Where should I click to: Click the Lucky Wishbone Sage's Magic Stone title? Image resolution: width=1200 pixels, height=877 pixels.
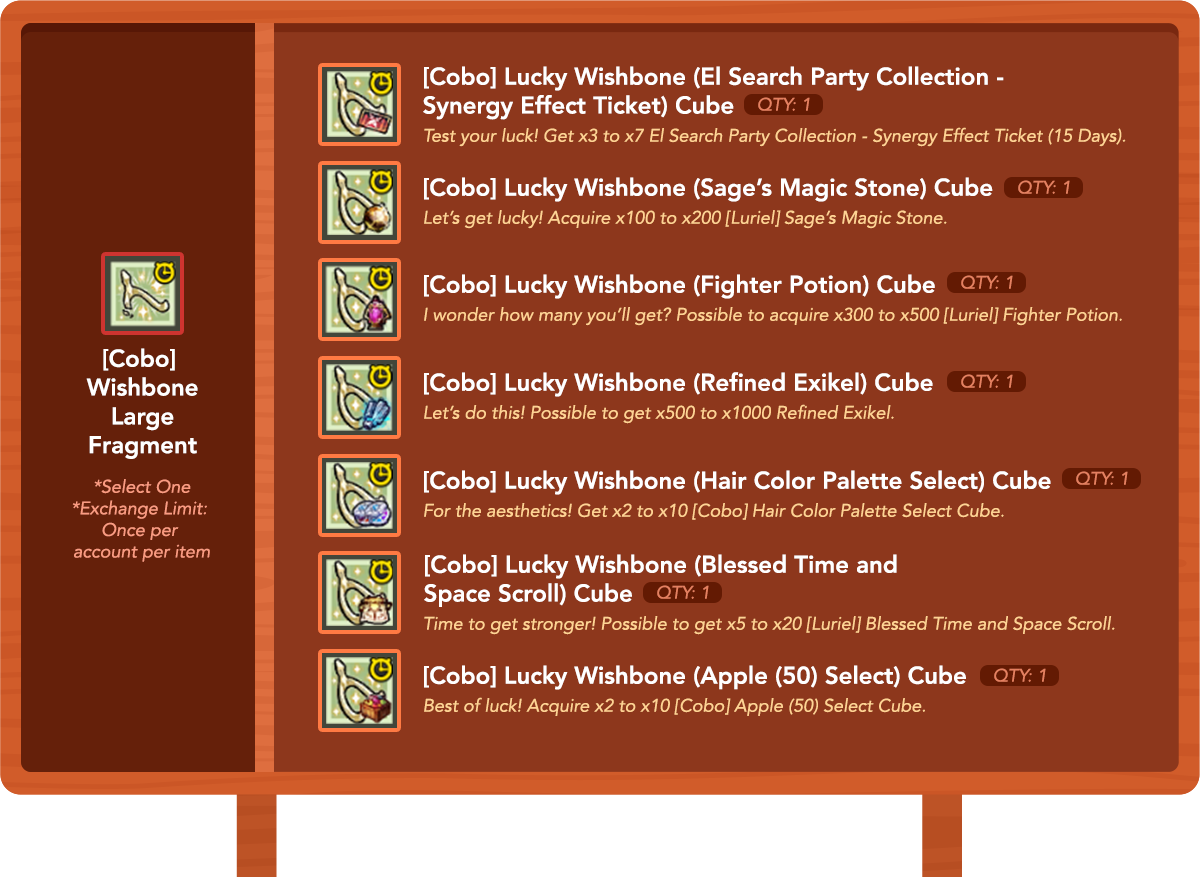[x=707, y=188]
